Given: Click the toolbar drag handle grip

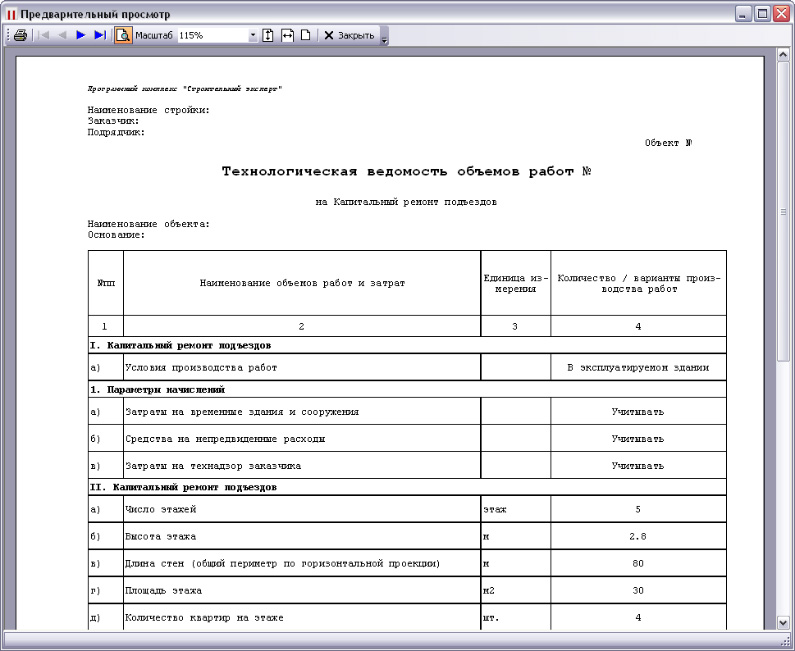Looking at the screenshot, I should tap(9, 35).
